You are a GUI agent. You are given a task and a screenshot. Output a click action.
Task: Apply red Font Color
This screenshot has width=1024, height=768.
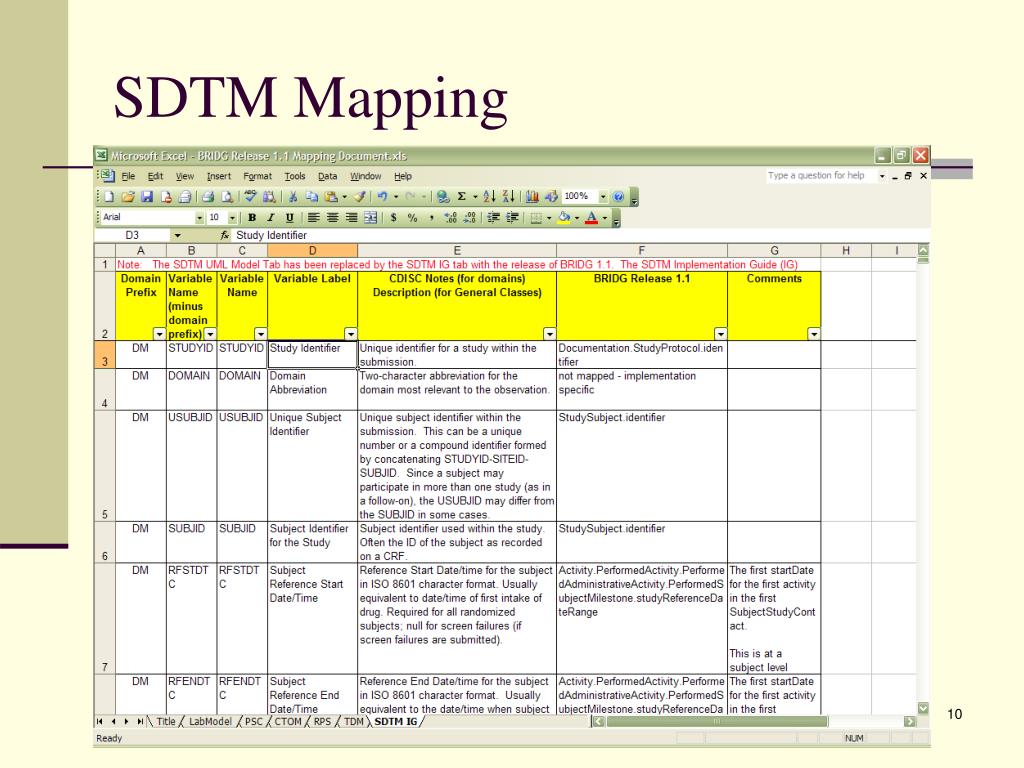pyautogui.click(x=592, y=217)
